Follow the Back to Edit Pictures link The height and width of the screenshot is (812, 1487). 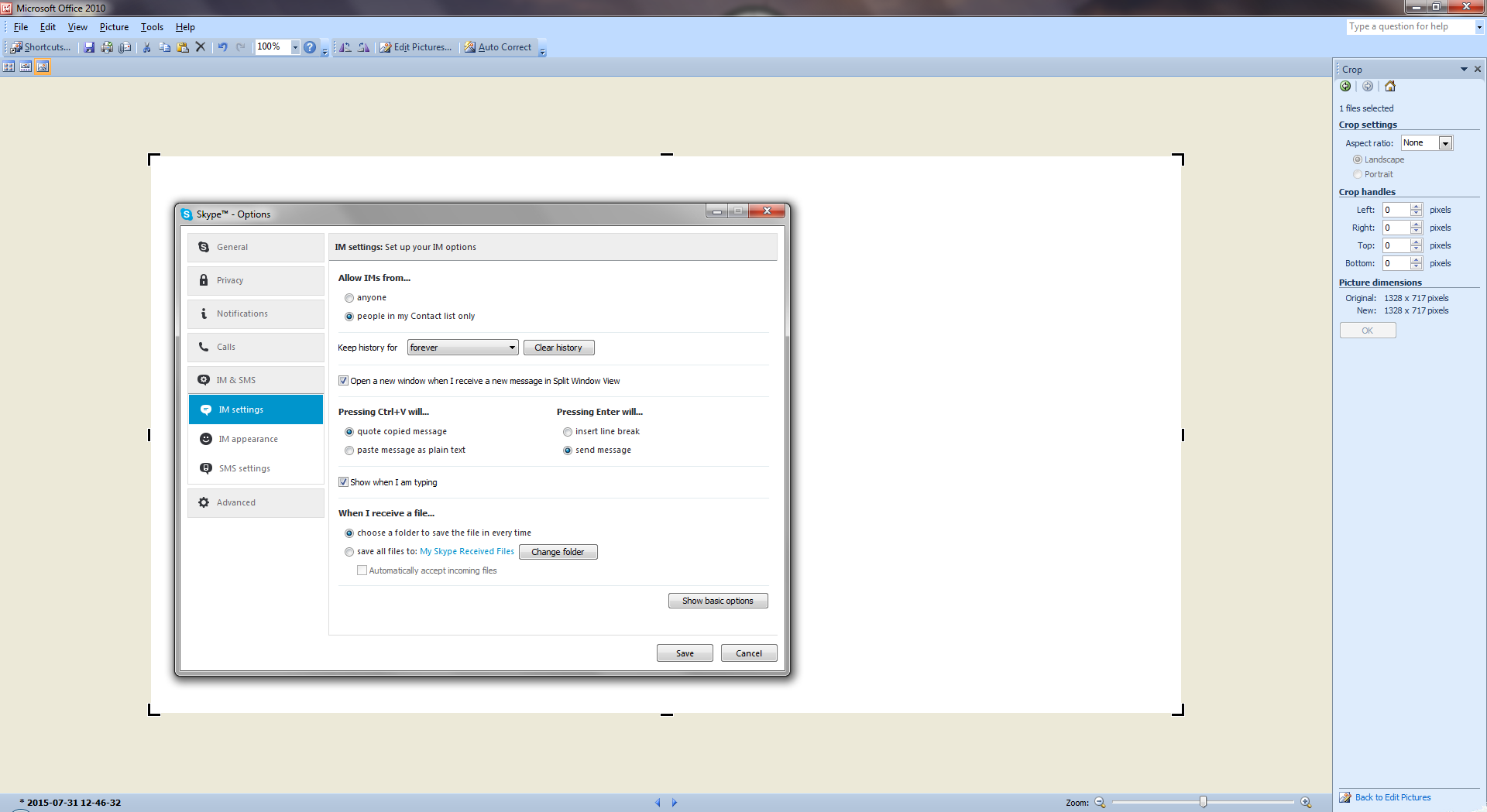(1393, 797)
